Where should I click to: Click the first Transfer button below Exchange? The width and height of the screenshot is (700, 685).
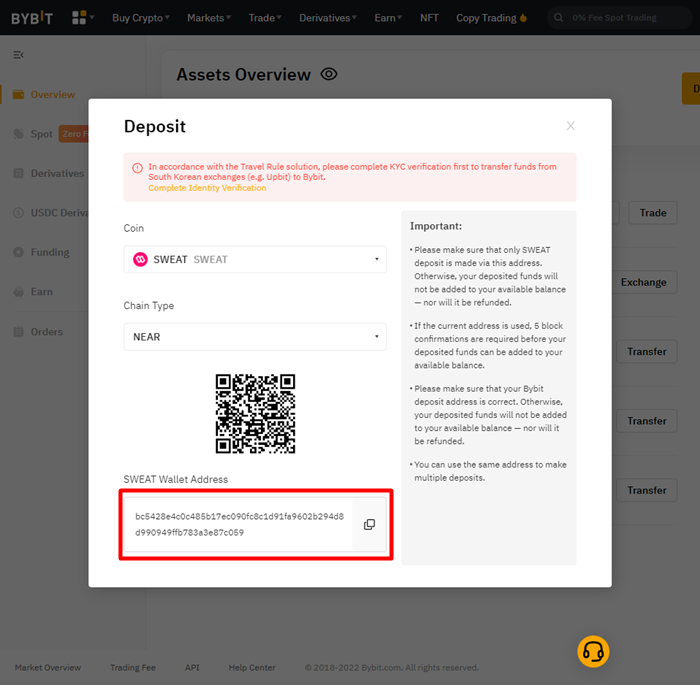647,351
